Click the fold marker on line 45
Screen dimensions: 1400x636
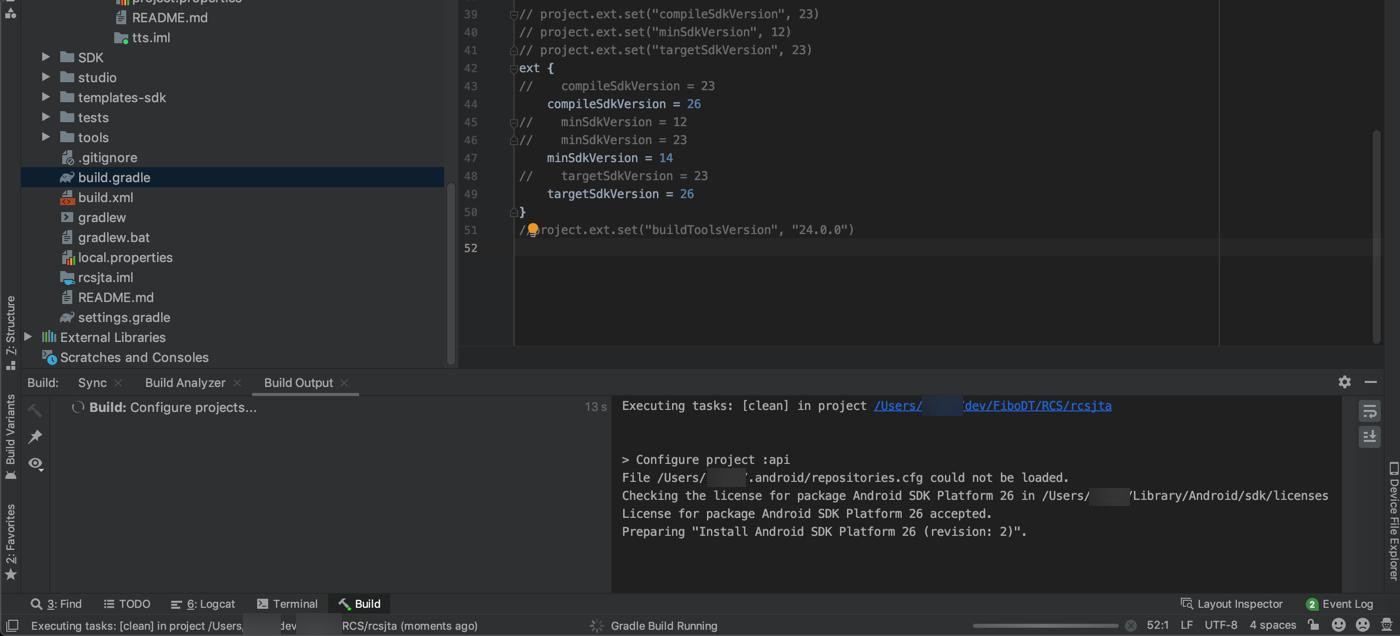[x=514, y=122]
